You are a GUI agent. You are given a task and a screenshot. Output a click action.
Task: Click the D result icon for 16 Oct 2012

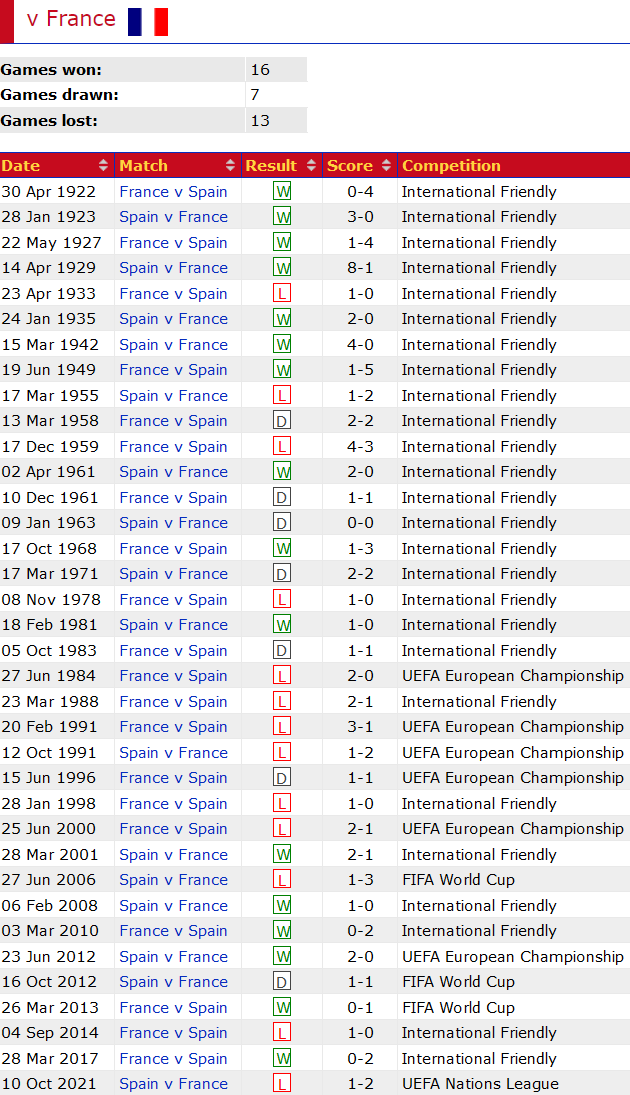click(282, 982)
